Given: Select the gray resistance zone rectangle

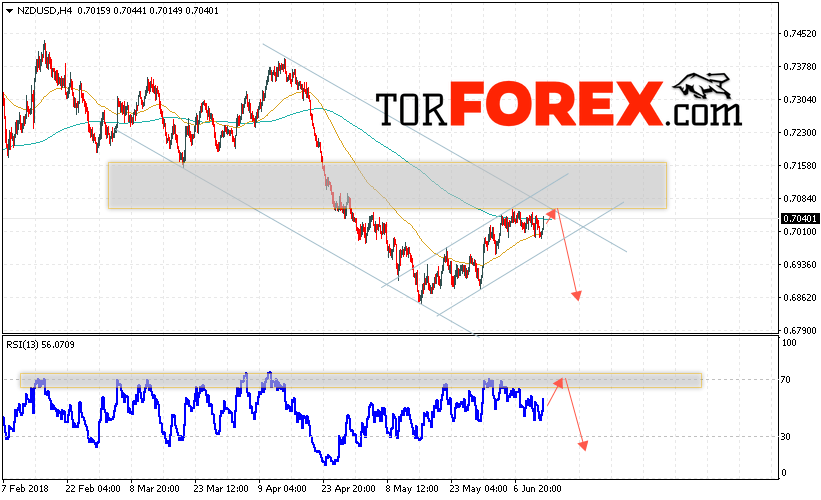Looking at the screenshot, I should coord(387,185).
